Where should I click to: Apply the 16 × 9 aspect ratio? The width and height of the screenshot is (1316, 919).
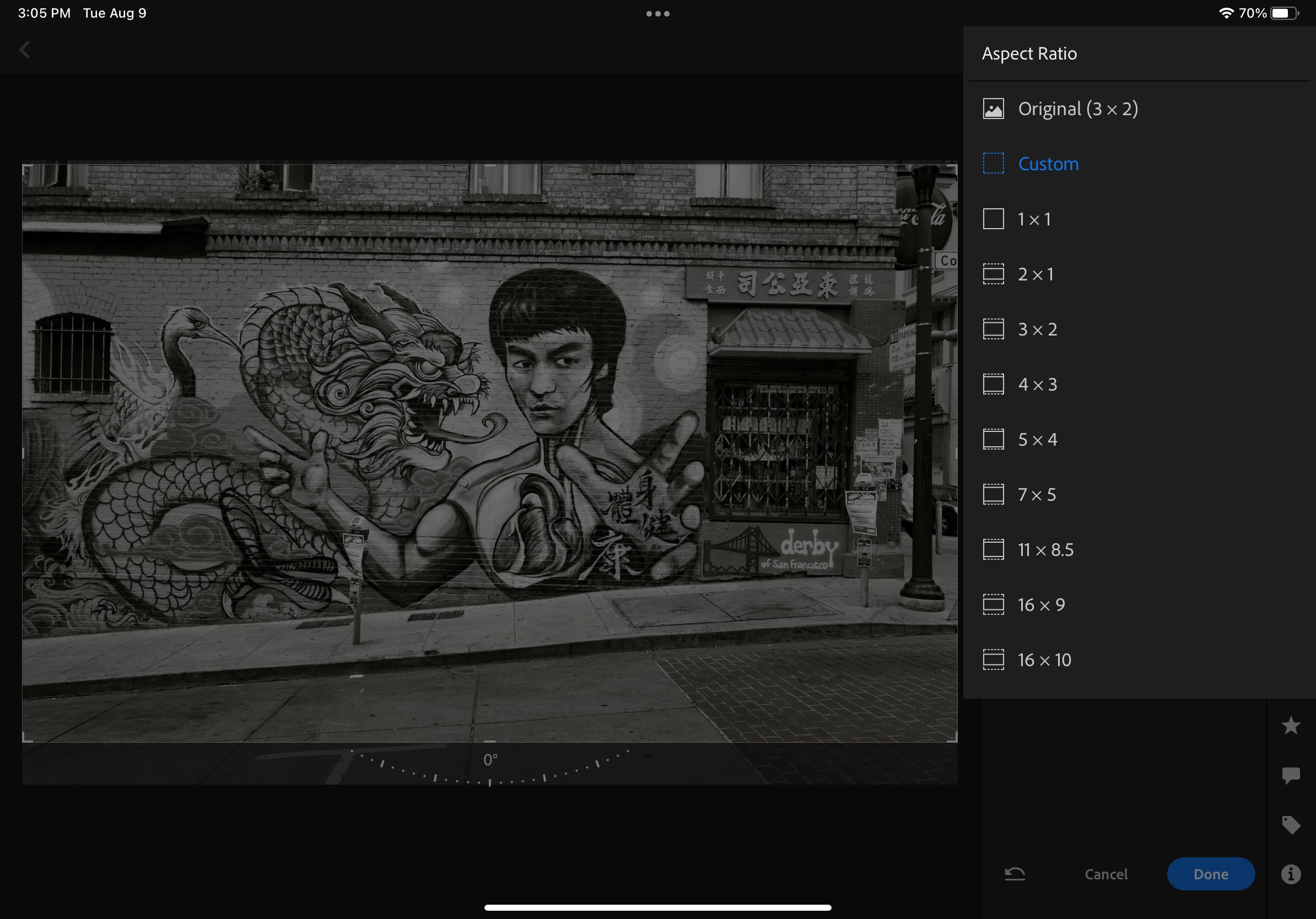[x=1041, y=604]
